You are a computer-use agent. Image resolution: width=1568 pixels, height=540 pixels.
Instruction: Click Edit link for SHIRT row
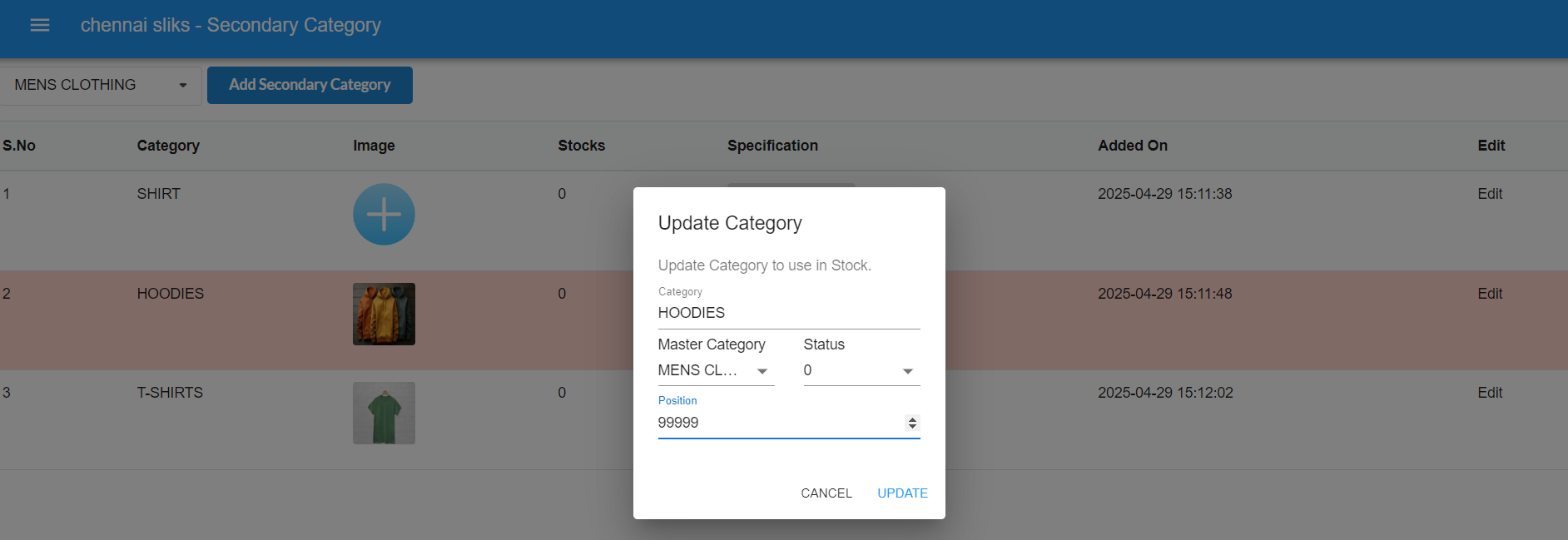(1489, 194)
